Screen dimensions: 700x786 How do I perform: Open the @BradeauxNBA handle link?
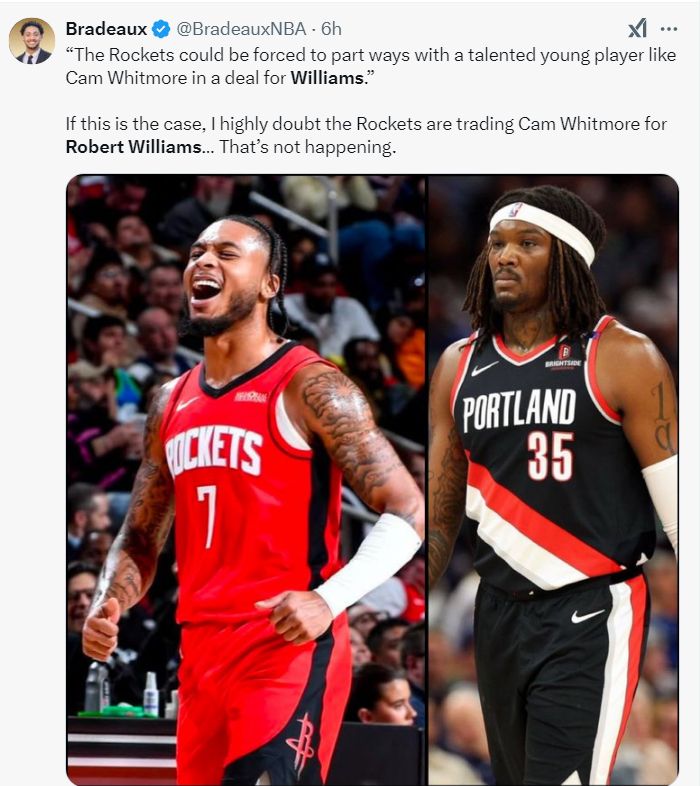[241, 29]
